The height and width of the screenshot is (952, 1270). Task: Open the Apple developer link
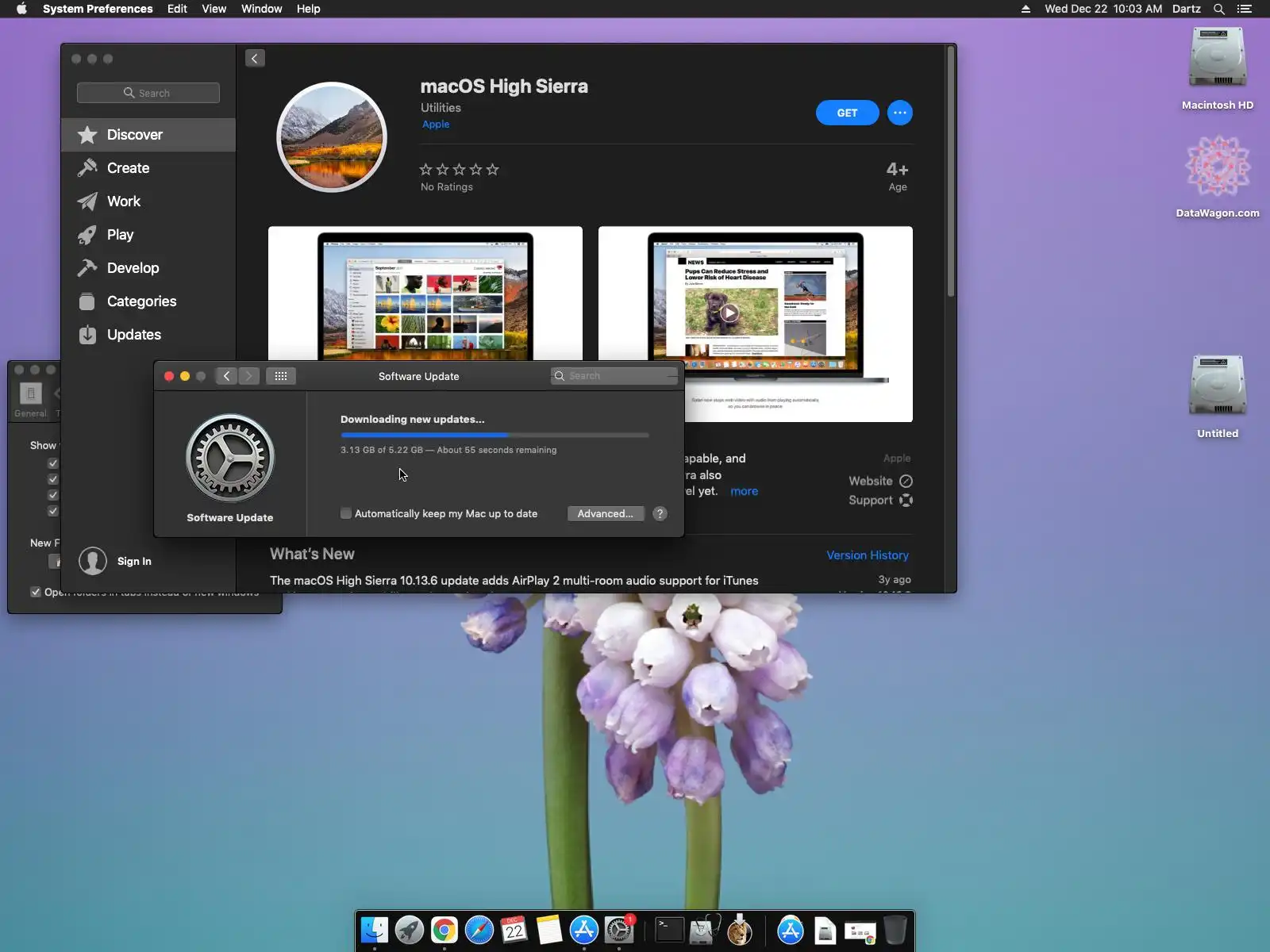pyautogui.click(x=436, y=124)
